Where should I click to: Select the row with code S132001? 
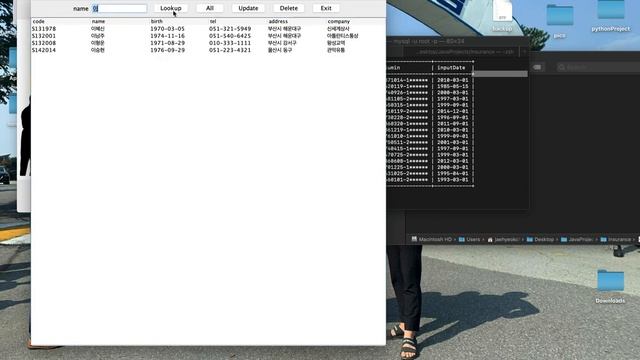click(208, 36)
